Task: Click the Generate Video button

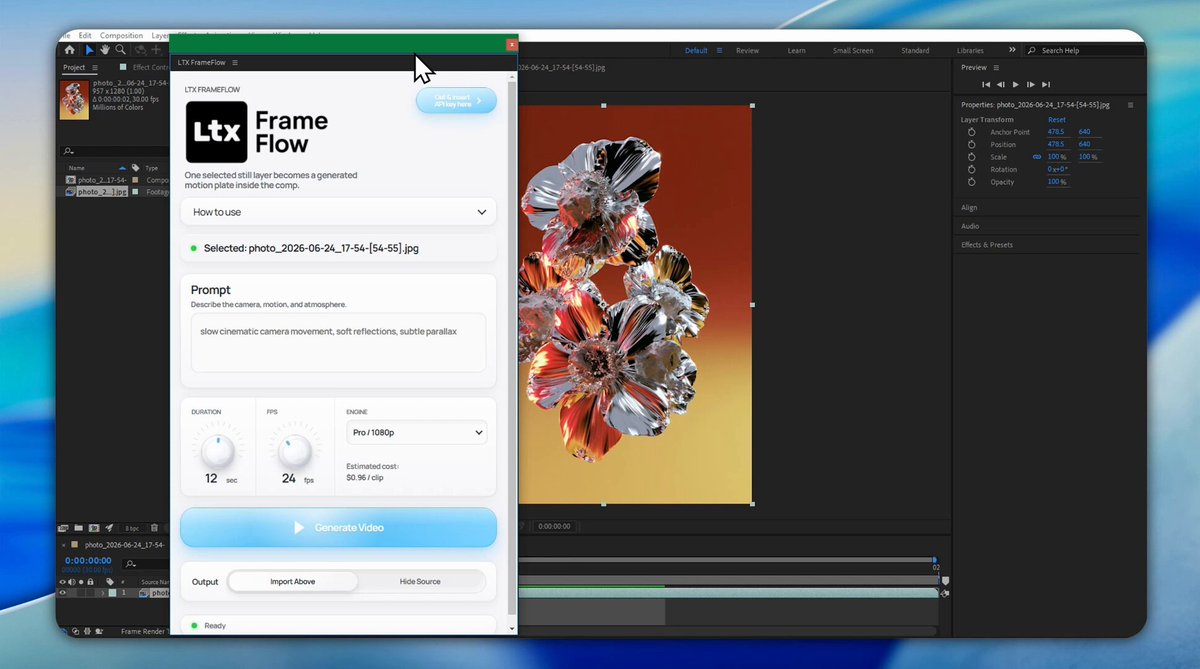Action: click(x=338, y=527)
